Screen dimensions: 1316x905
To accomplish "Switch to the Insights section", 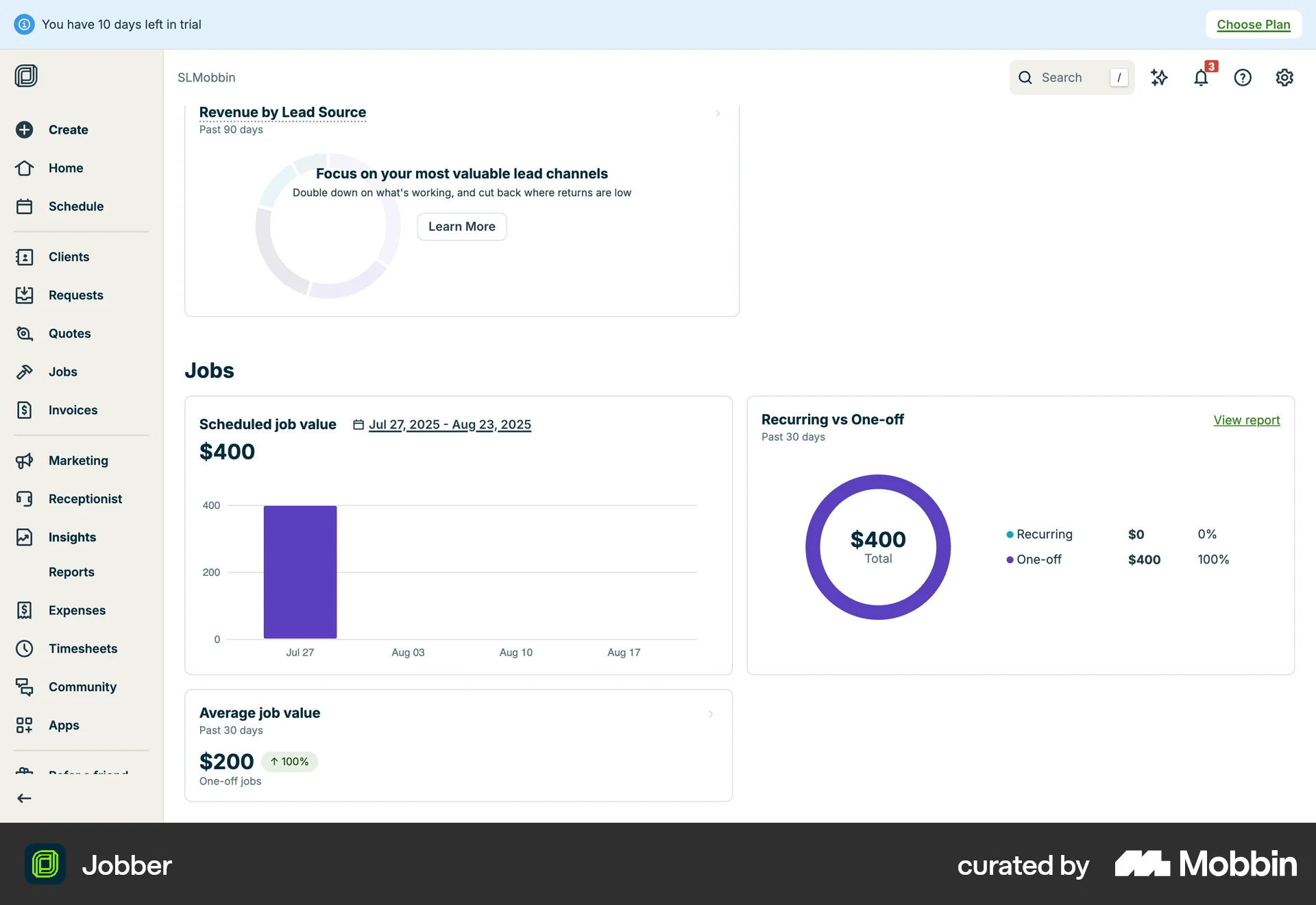I will pos(72,537).
